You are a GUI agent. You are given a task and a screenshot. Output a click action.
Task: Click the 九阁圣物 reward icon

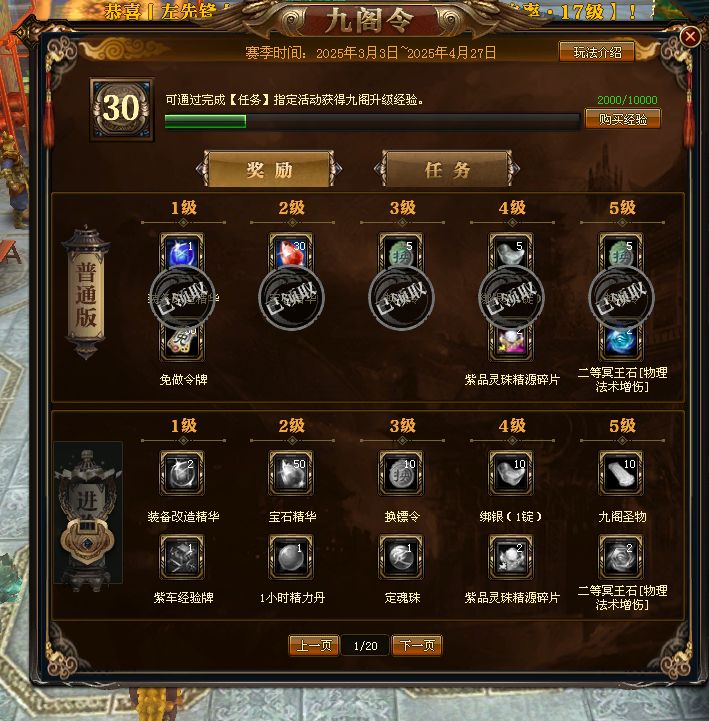[x=621, y=473]
